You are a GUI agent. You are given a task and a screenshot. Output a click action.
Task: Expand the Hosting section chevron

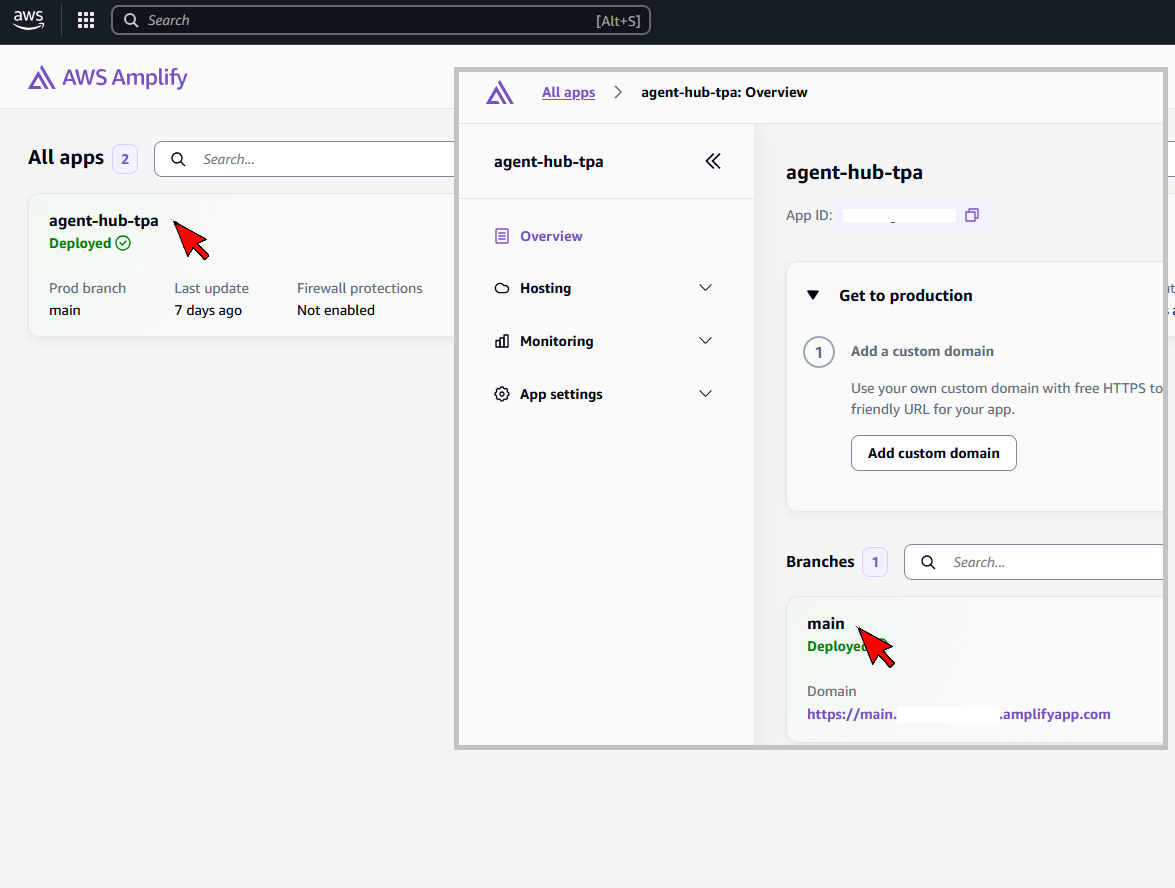tap(705, 288)
